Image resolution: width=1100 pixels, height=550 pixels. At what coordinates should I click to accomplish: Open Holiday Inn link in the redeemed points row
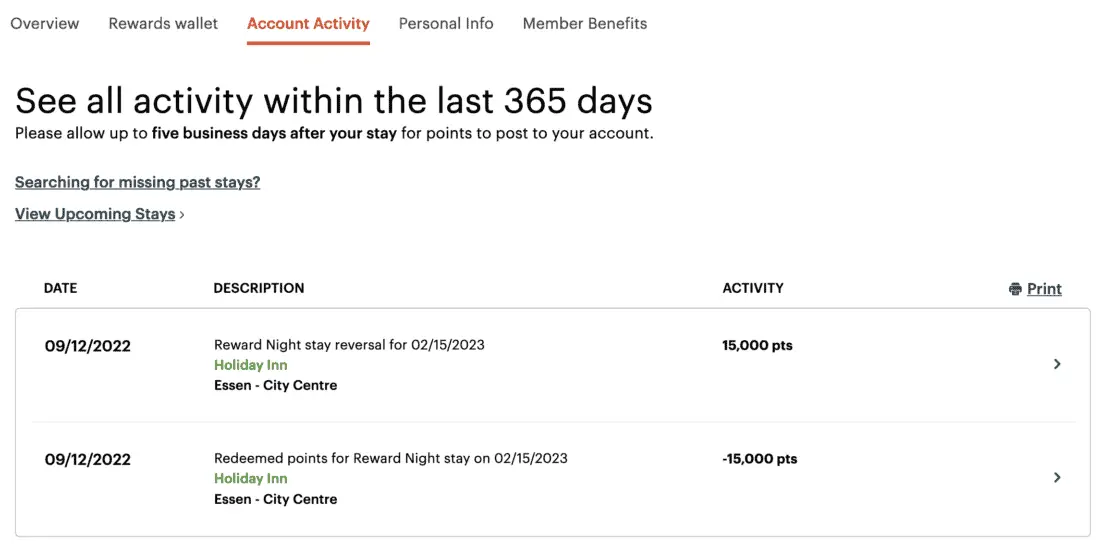250,479
